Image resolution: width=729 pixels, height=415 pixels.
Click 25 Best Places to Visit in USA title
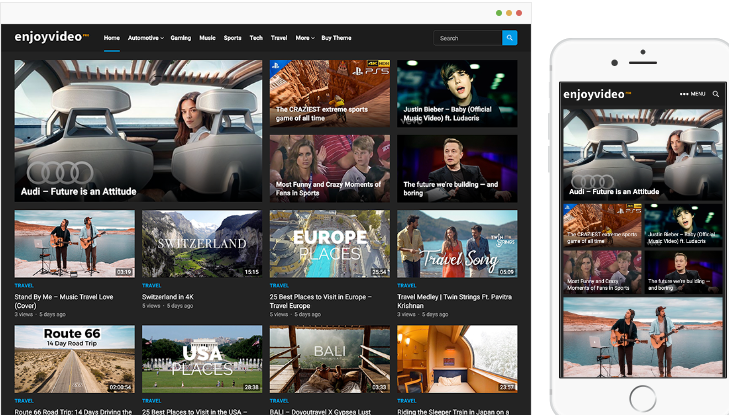coord(194,412)
